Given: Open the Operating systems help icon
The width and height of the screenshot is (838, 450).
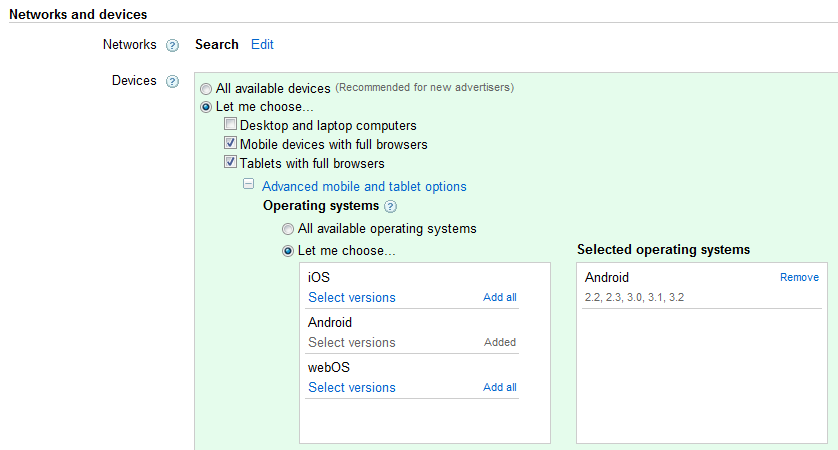Looking at the screenshot, I should (390, 207).
